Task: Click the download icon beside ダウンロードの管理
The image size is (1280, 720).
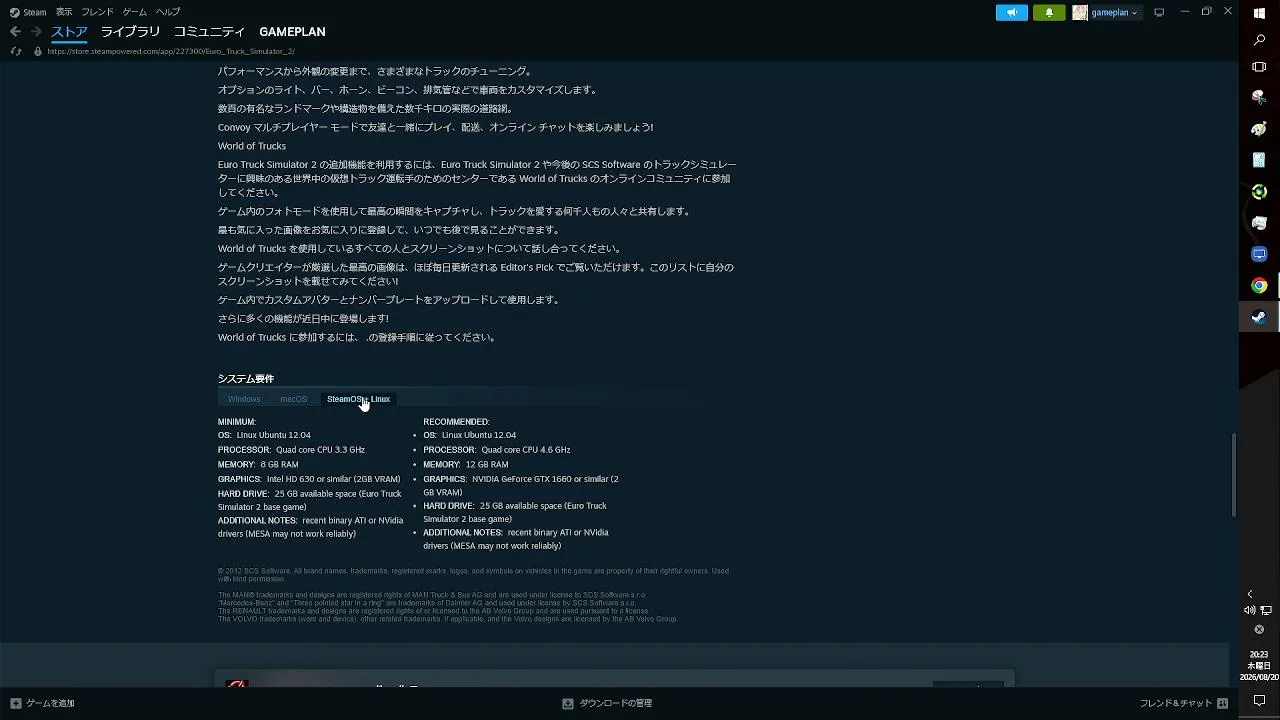Action: pos(568,704)
